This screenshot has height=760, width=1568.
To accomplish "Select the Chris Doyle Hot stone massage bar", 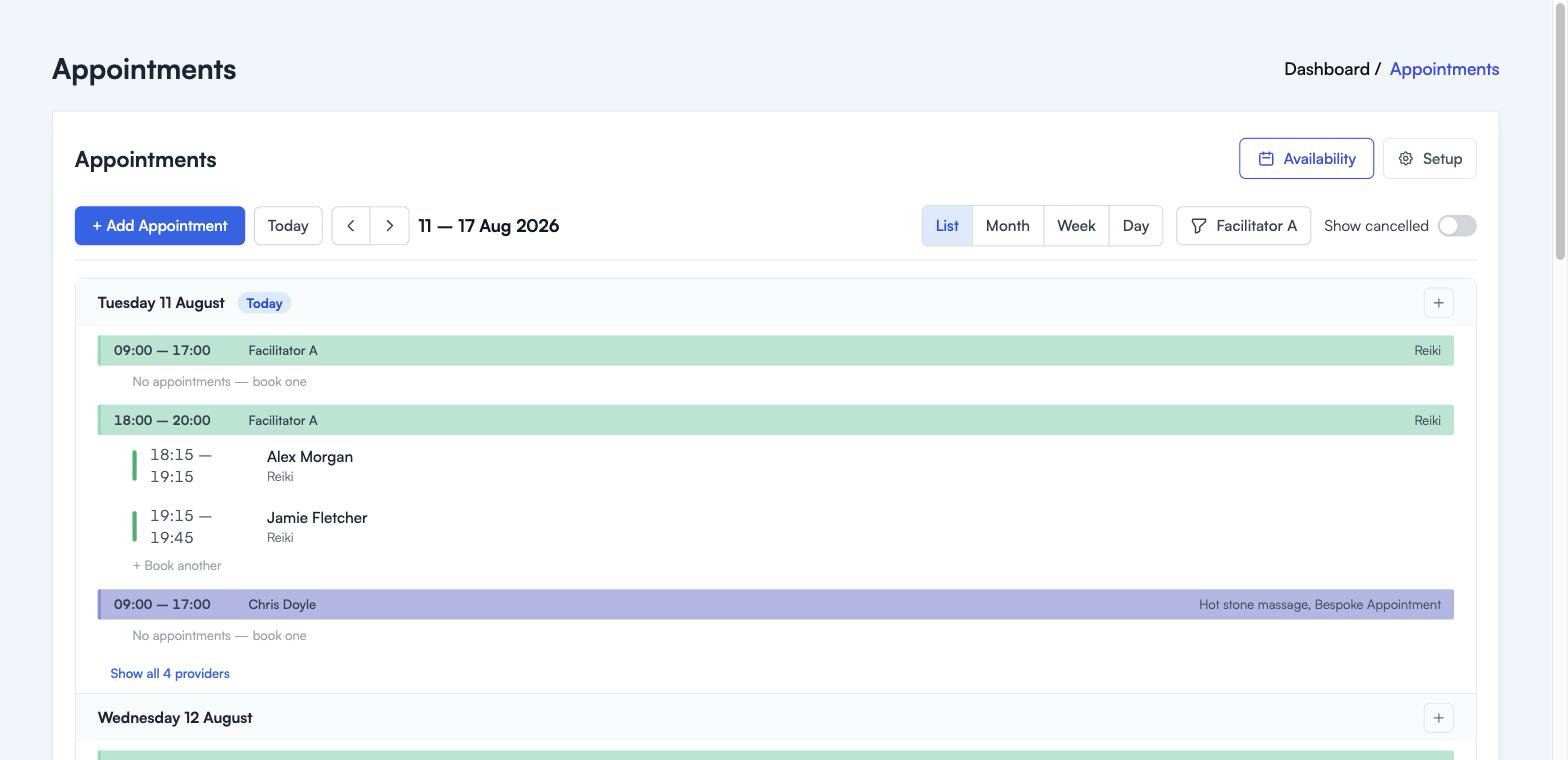I will click(x=776, y=605).
